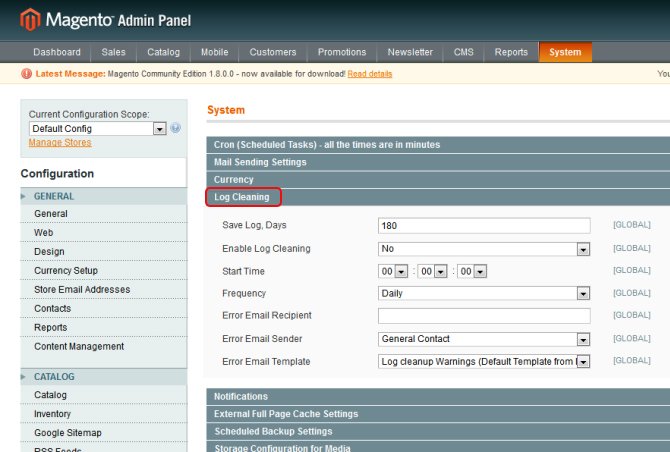Image resolution: width=670 pixels, height=452 pixels.
Task: Click the Save Log, Days input field
Action: tap(484, 226)
